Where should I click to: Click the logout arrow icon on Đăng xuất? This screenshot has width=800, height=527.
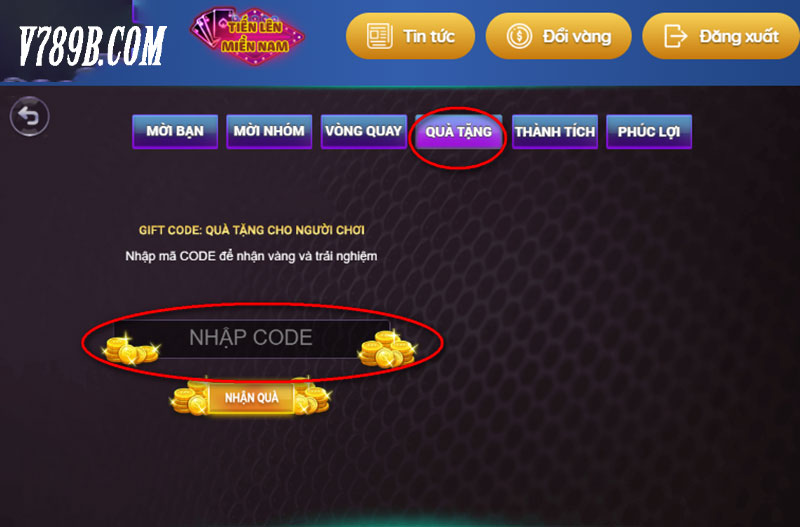coord(675,36)
